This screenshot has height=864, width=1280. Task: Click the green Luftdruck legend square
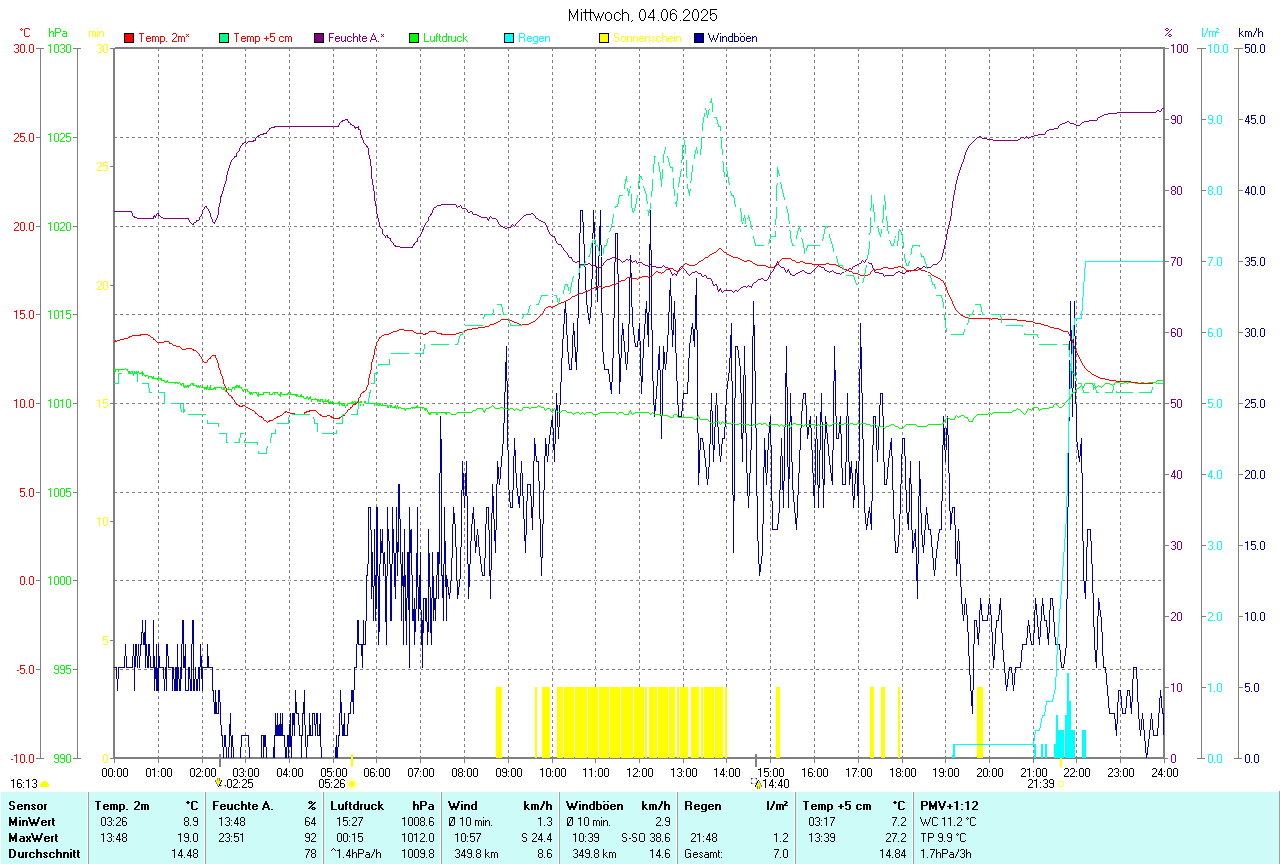414,38
